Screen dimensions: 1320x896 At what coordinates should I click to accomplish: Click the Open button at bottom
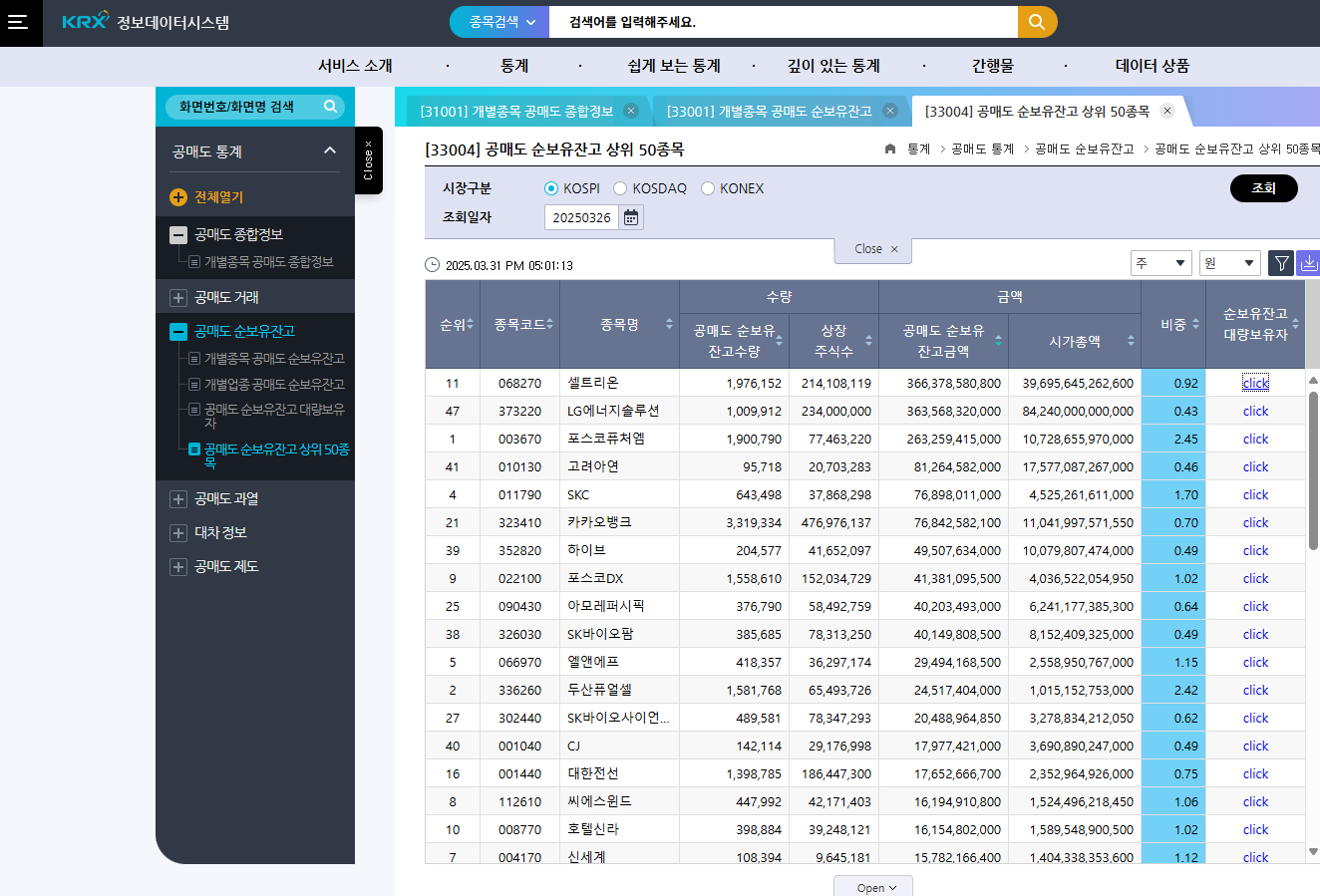[x=873, y=887]
